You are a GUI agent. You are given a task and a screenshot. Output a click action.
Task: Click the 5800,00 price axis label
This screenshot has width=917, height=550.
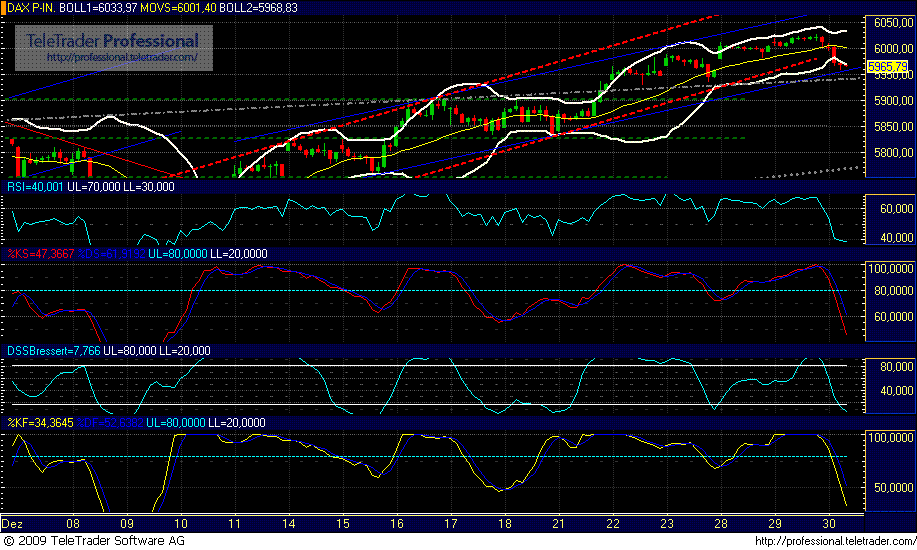(891, 153)
